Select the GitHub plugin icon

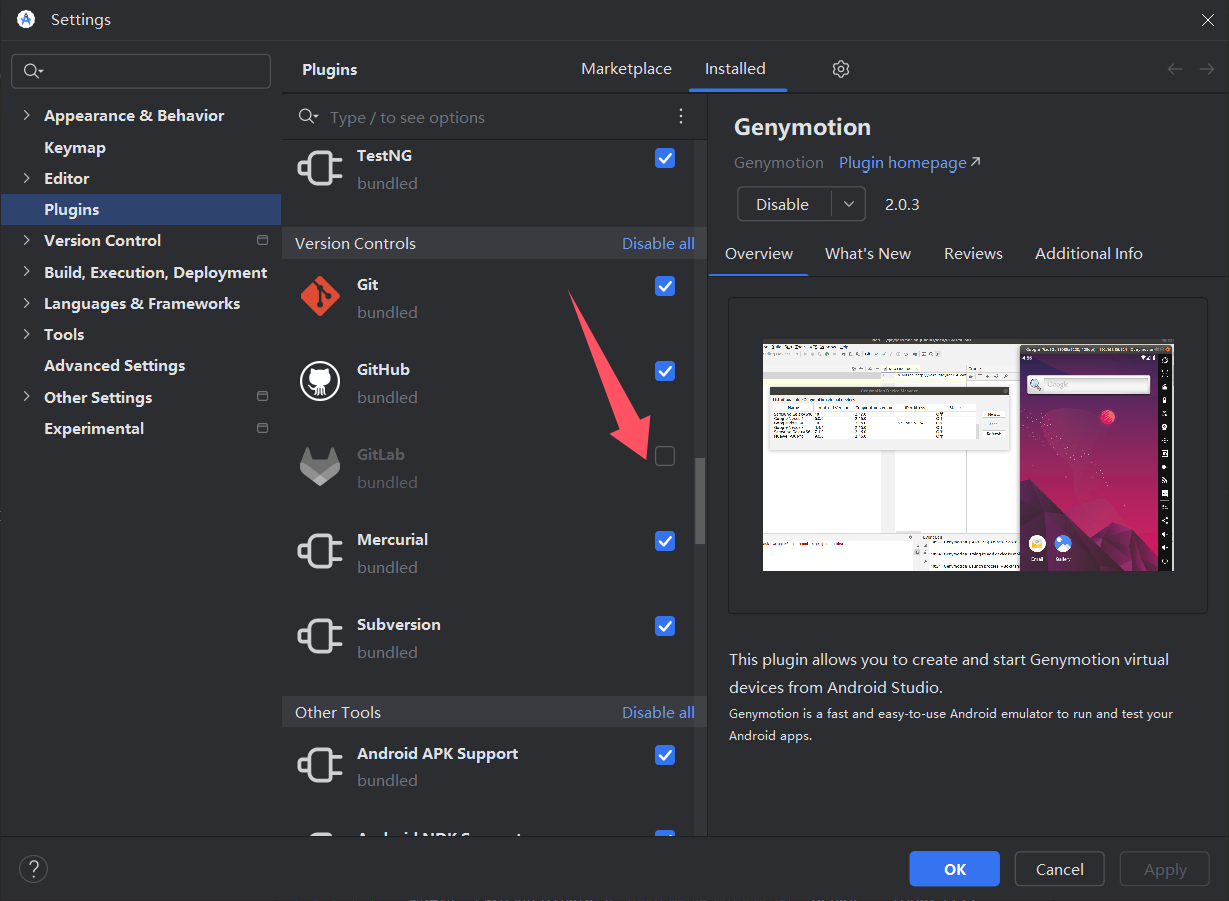point(320,381)
